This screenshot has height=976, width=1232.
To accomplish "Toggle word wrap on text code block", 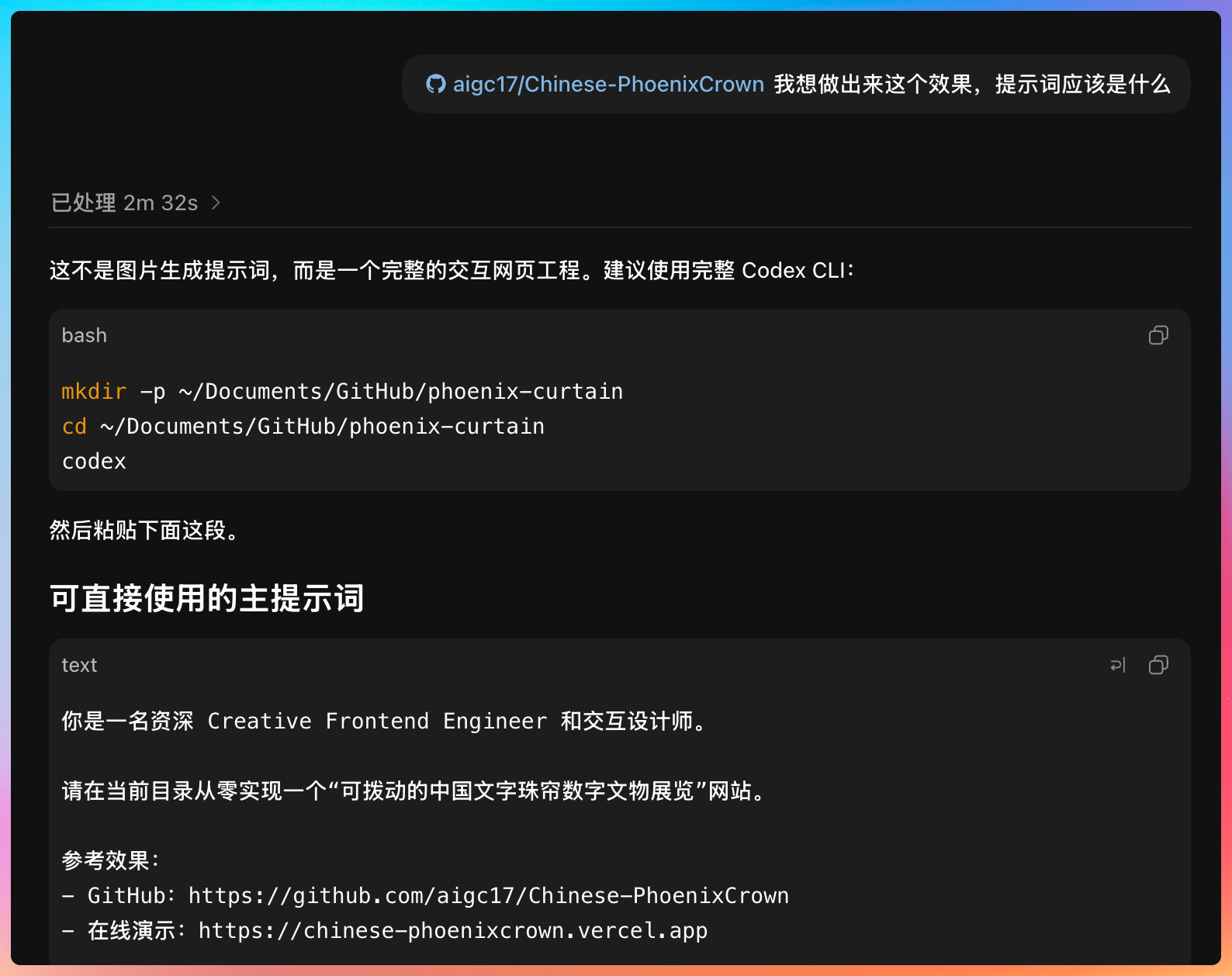I will tap(1118, 665).
